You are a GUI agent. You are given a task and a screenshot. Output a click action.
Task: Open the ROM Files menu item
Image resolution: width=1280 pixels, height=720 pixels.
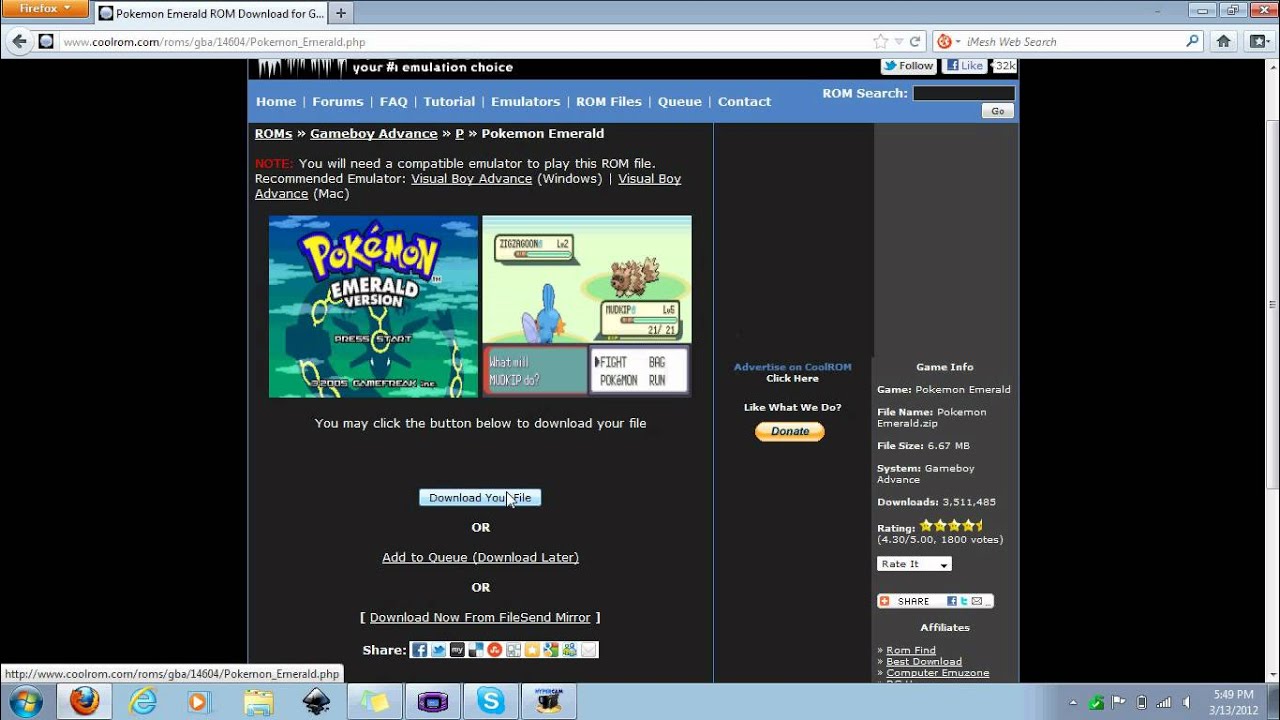pos(609,102)
